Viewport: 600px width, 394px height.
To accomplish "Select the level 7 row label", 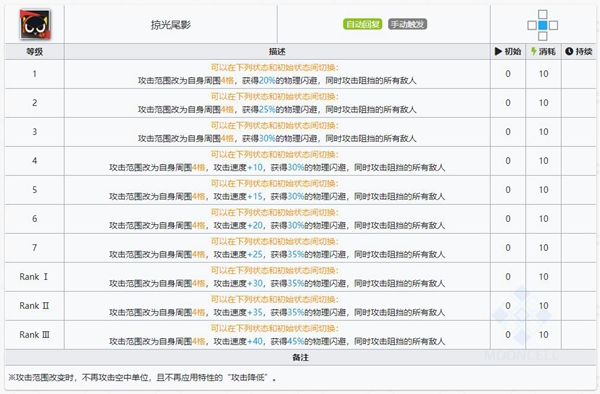I will pos(34,248).
